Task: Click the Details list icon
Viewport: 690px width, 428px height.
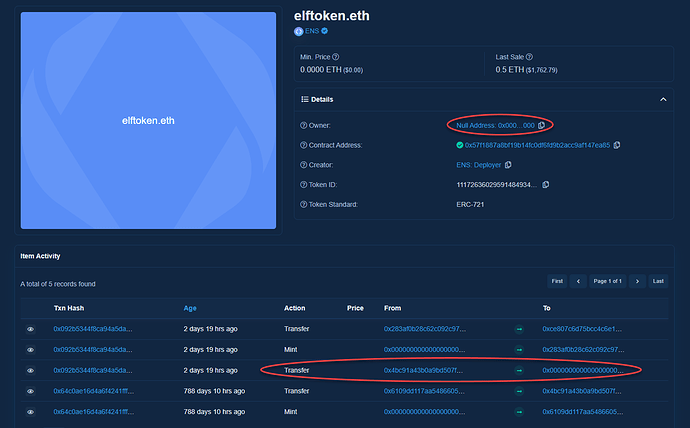Action: (305, 99)
